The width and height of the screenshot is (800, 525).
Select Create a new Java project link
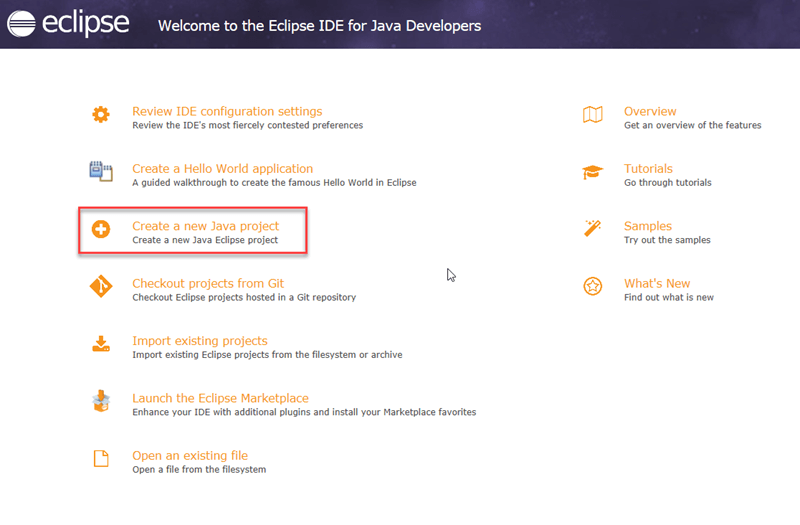(205, 226)
